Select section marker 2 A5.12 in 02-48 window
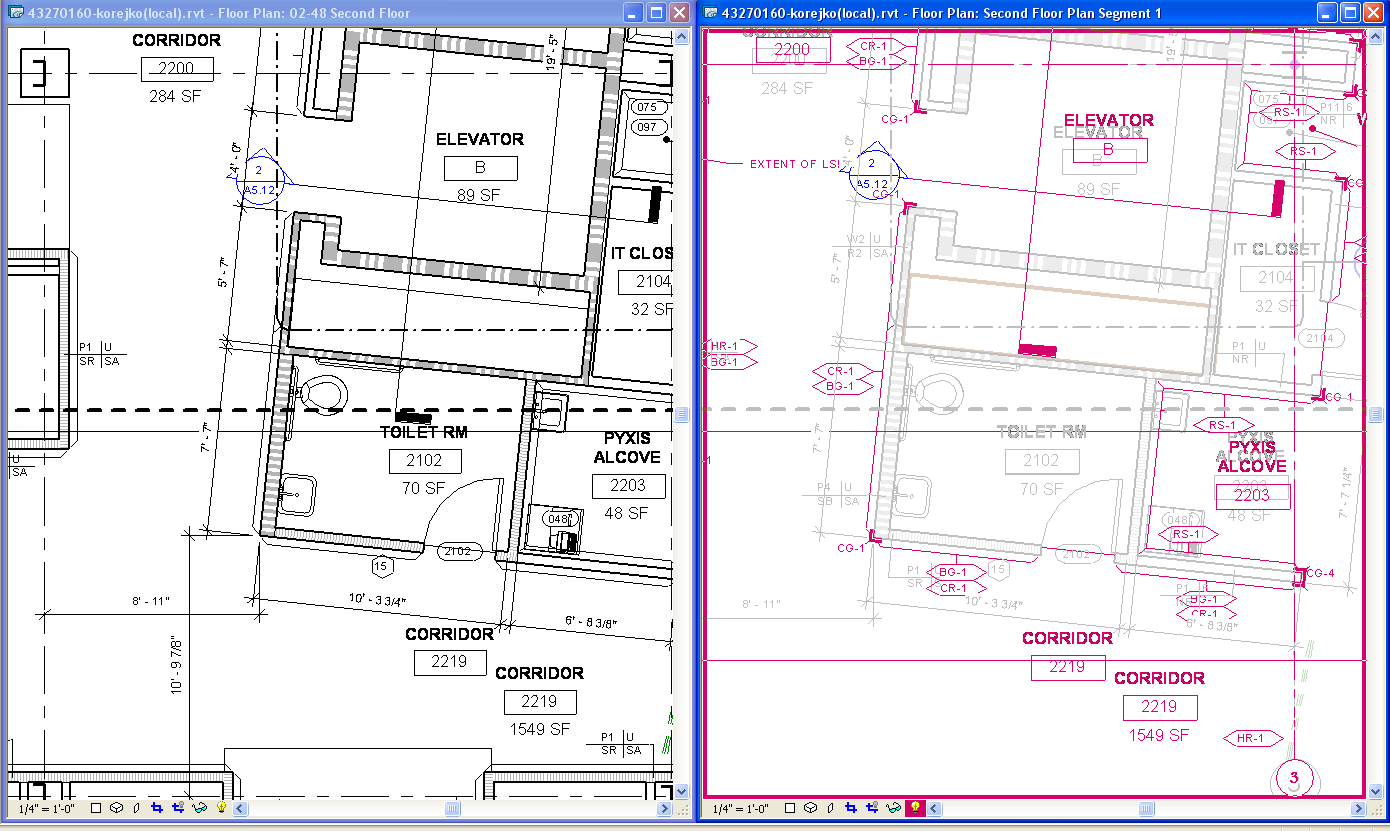Image resolution: width=1390 pixels, height=831 pixels. point(260,179)
